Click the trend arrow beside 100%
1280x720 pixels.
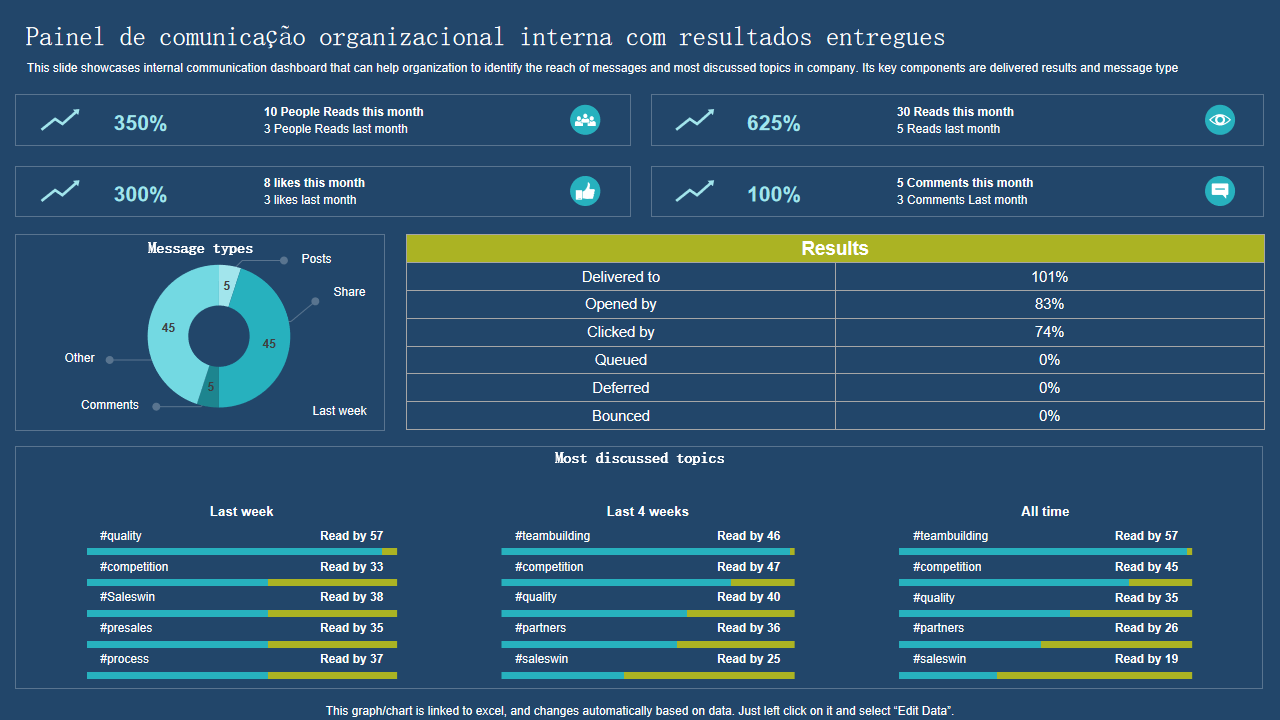[x=695, y=191]
